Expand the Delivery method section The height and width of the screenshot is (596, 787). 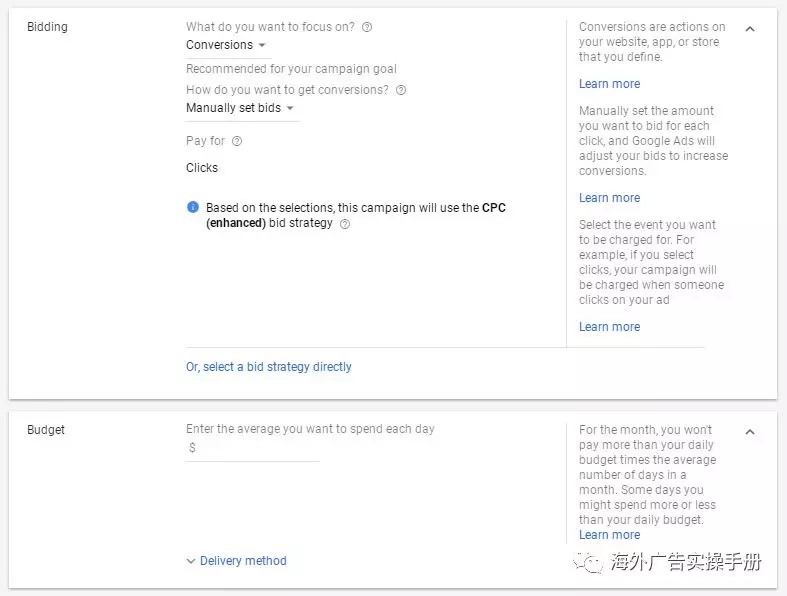pos(236,561)
